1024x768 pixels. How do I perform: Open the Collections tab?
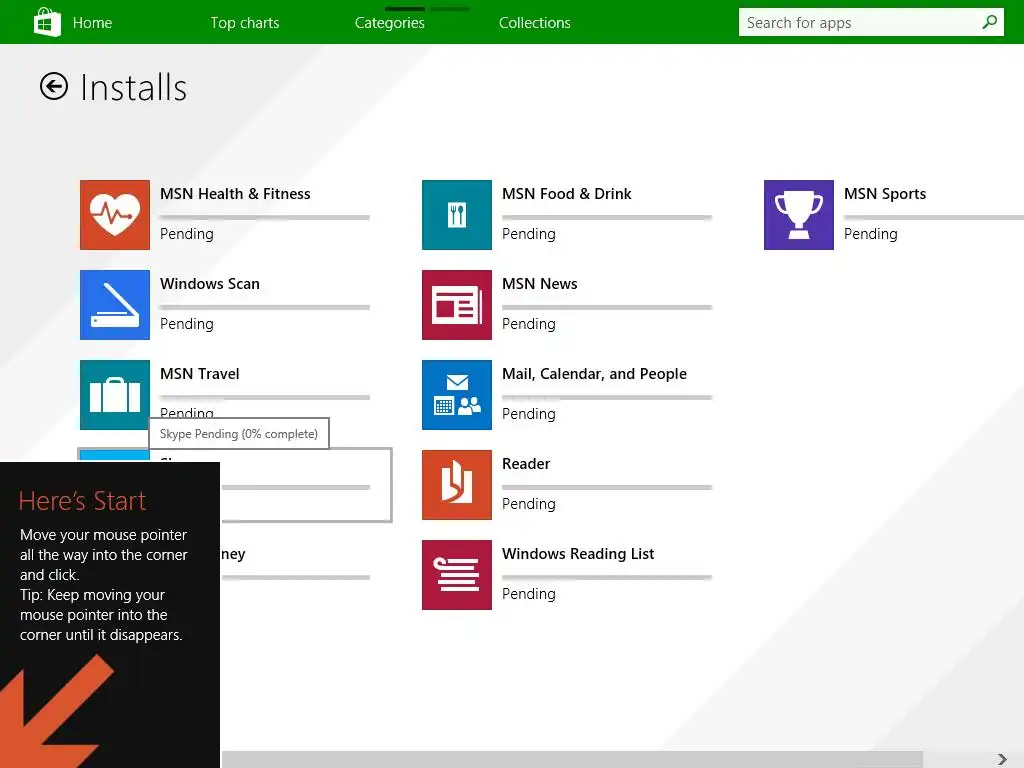535,23
